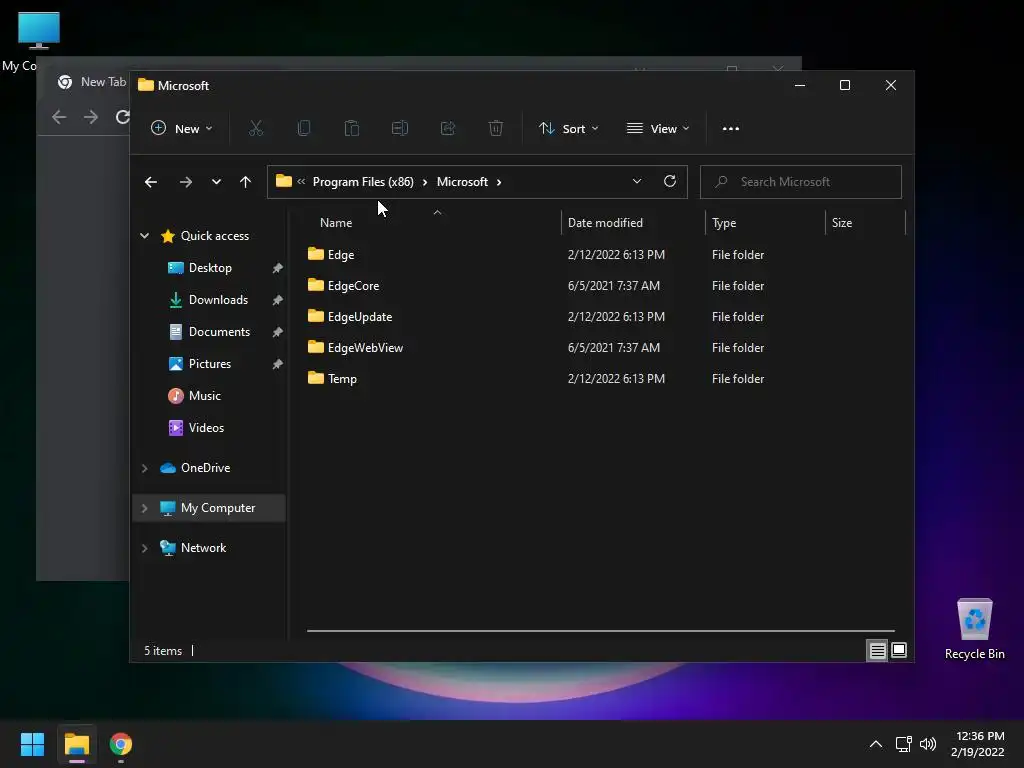Screen dimensions: 1024x768
Task: Click the folder icon in the address bar
Action: 283,181
